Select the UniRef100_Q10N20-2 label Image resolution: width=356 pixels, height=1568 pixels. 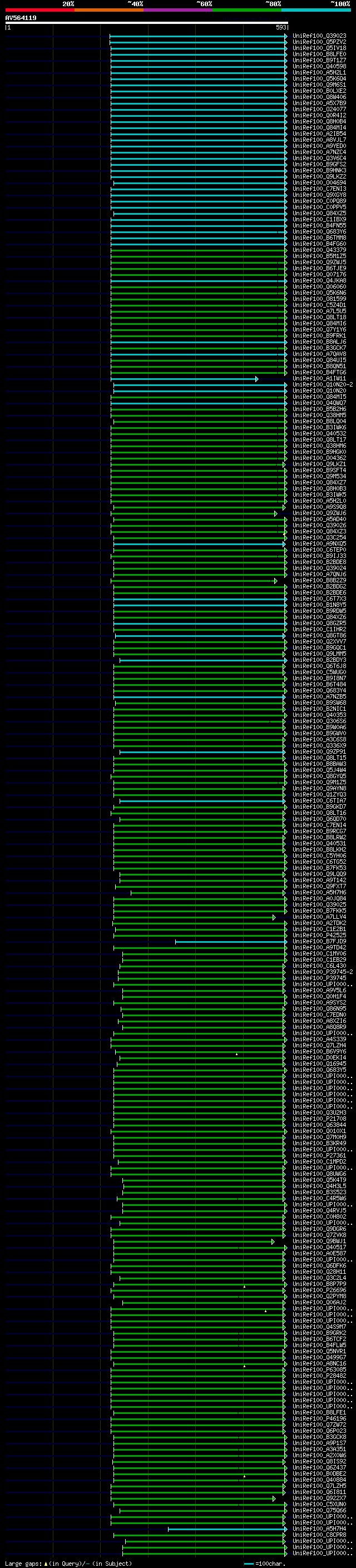(323, 385)
